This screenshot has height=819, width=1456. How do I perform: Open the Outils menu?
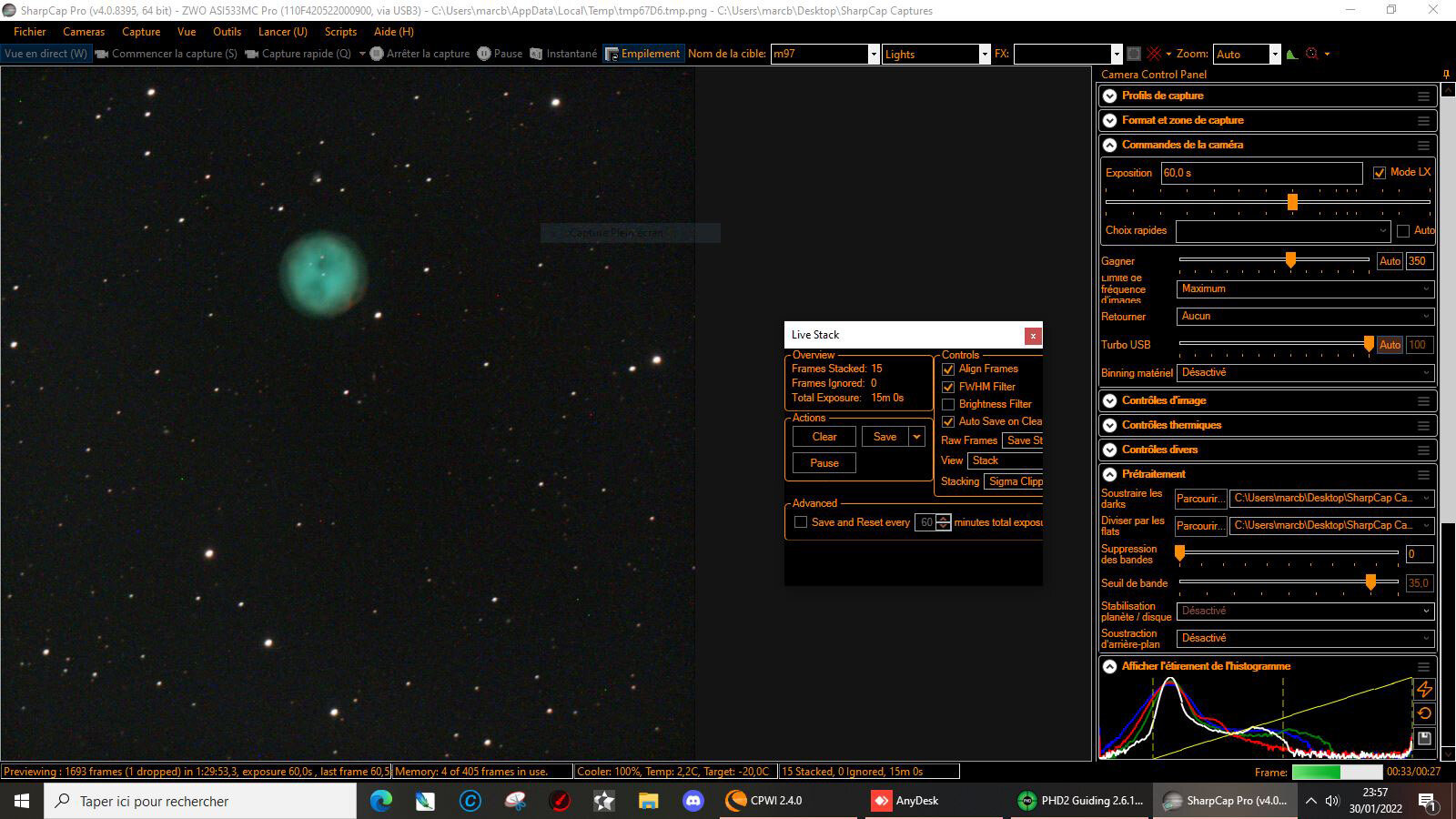point(227,32)
